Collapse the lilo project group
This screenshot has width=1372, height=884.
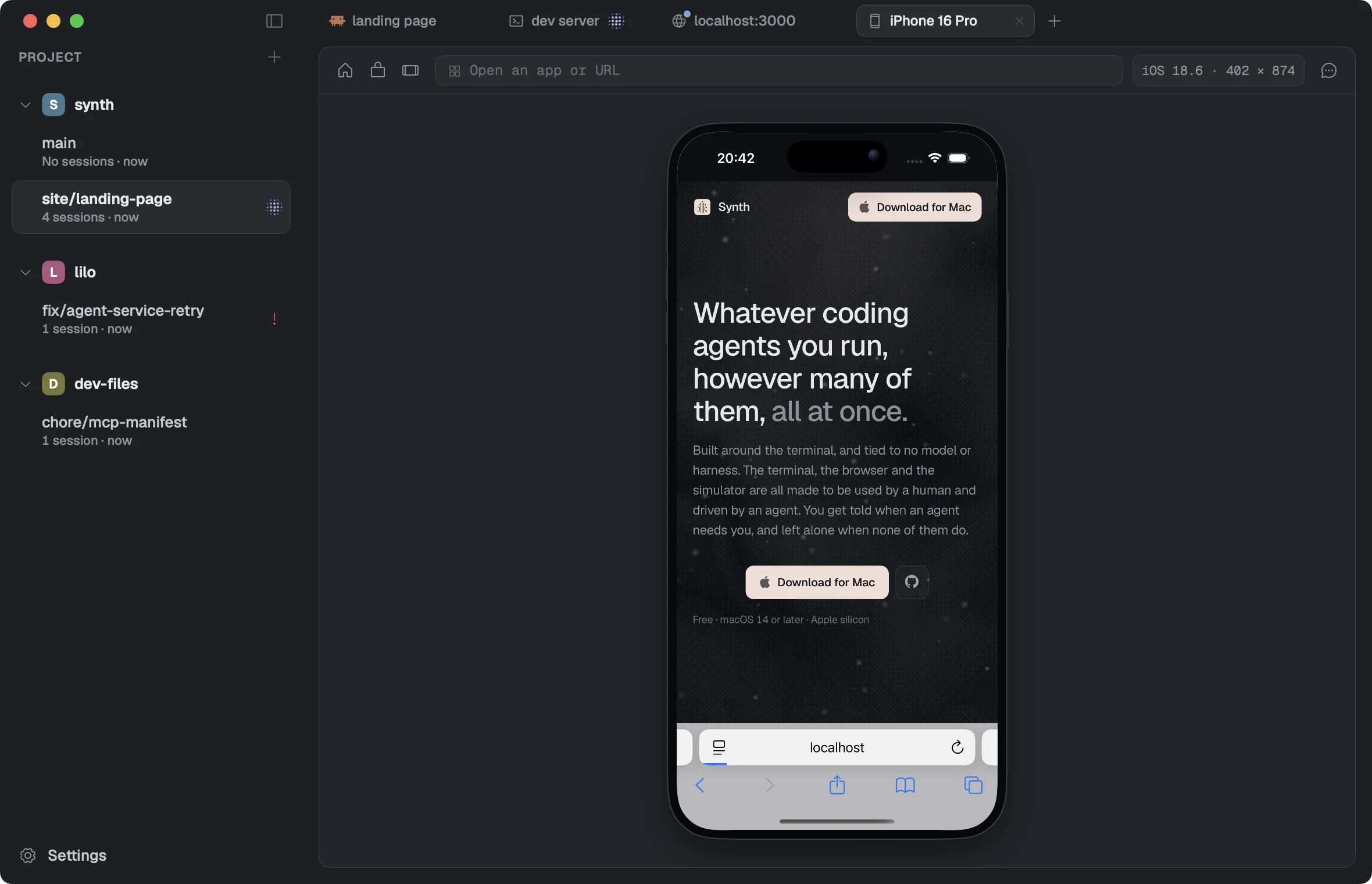(26, 273)
